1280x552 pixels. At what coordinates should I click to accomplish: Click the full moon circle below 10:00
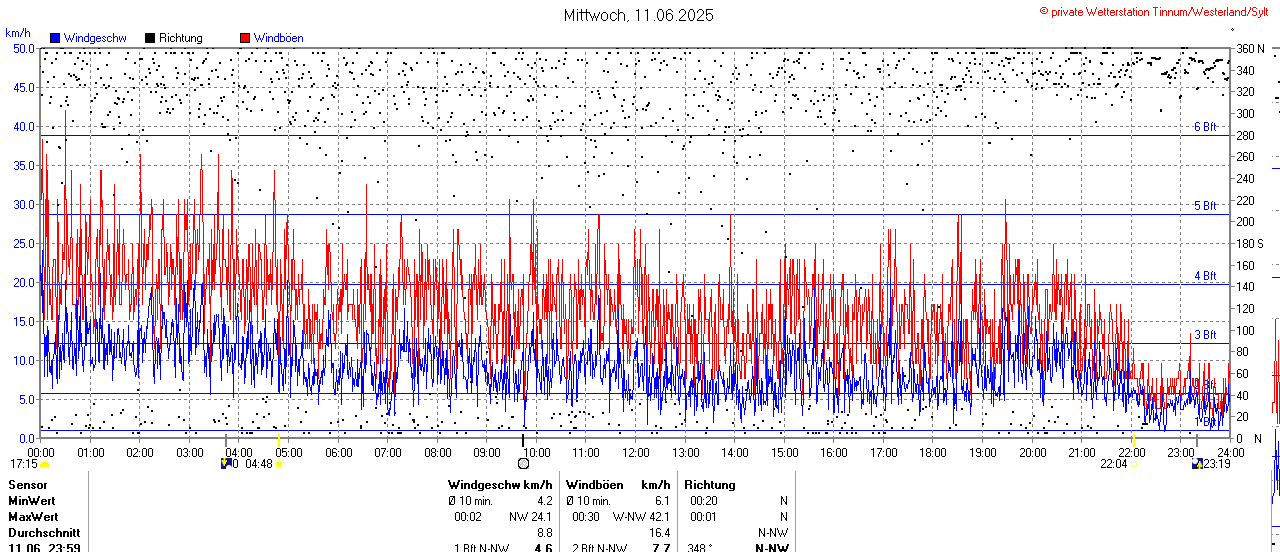[522, 464]
